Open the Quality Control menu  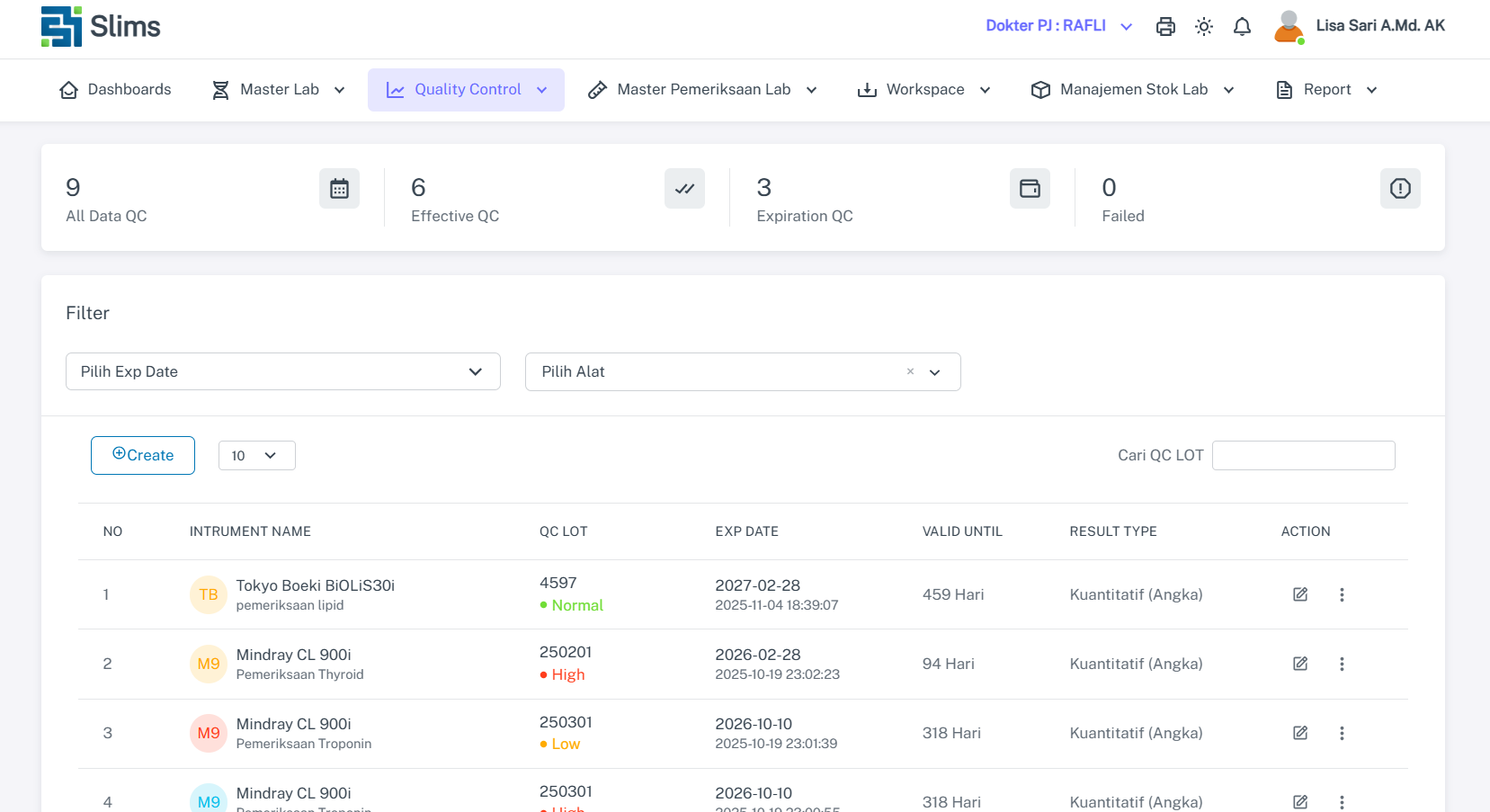(466, 90)
